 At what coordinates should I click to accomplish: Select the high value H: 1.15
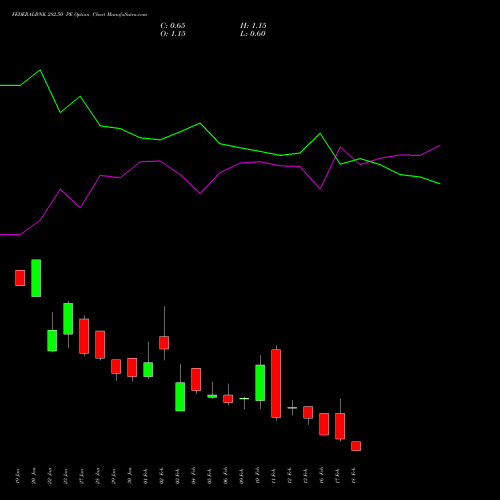coord(253,25)
